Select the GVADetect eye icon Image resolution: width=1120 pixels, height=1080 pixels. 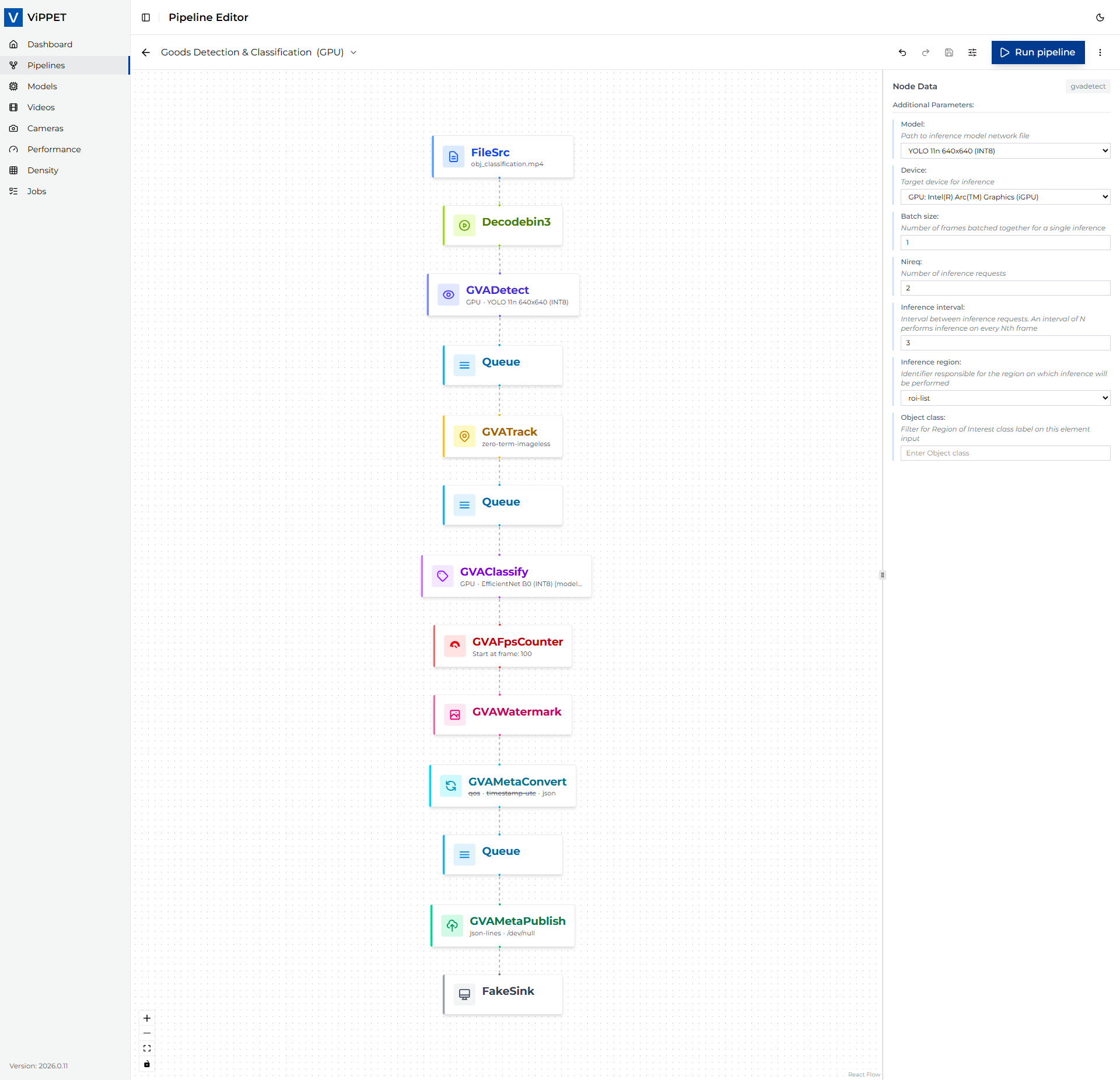tap(448, 295)
